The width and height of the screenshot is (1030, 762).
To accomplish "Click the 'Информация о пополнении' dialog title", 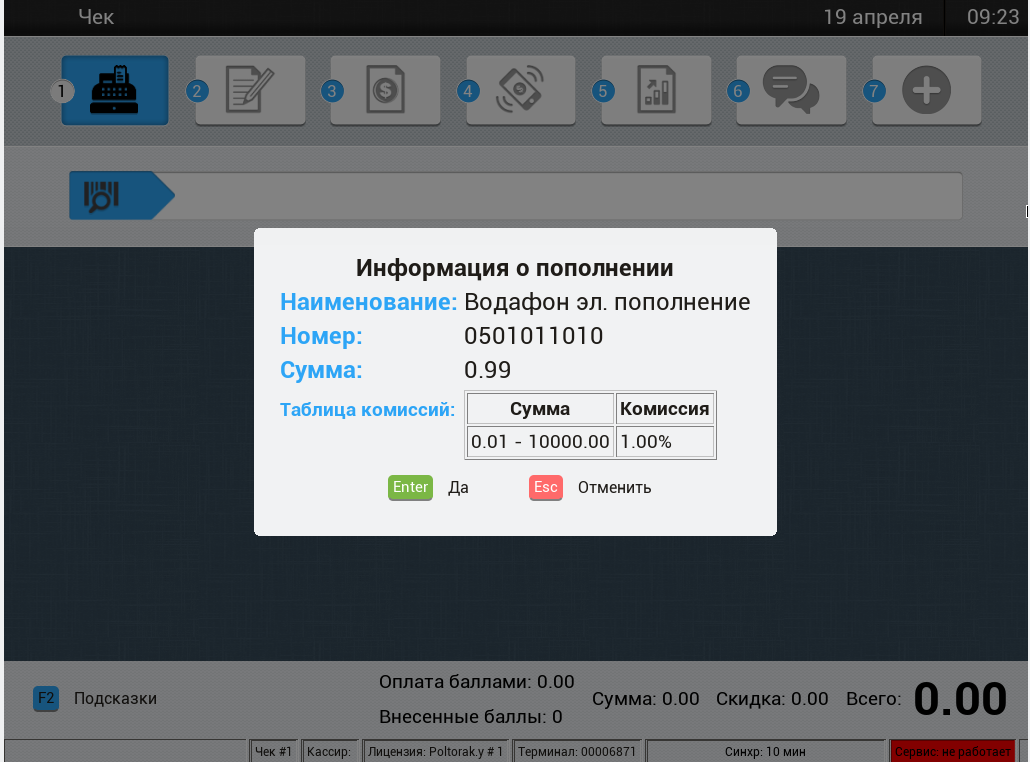I will [515, 268].
